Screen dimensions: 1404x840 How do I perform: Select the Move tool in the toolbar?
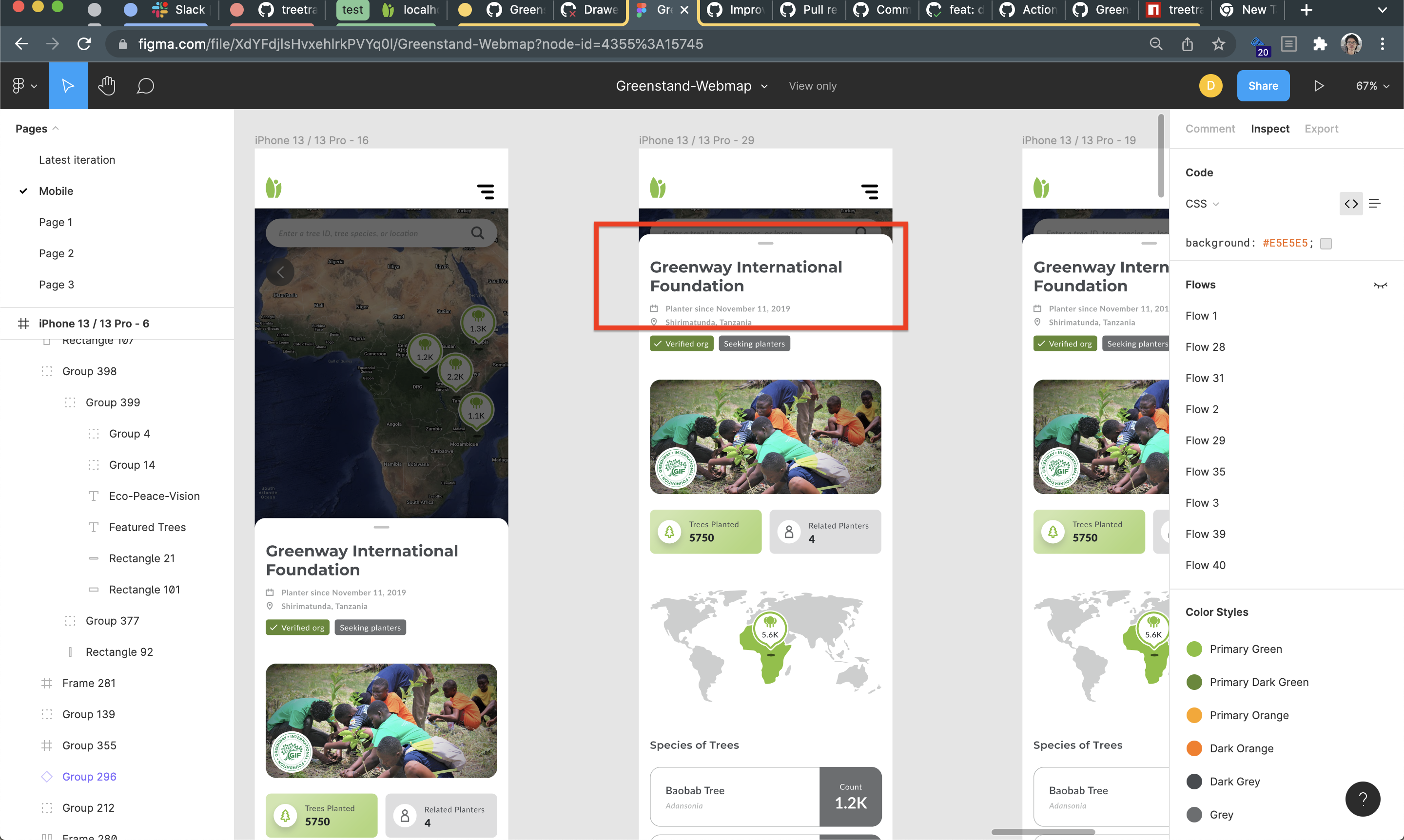pos(68,85)
